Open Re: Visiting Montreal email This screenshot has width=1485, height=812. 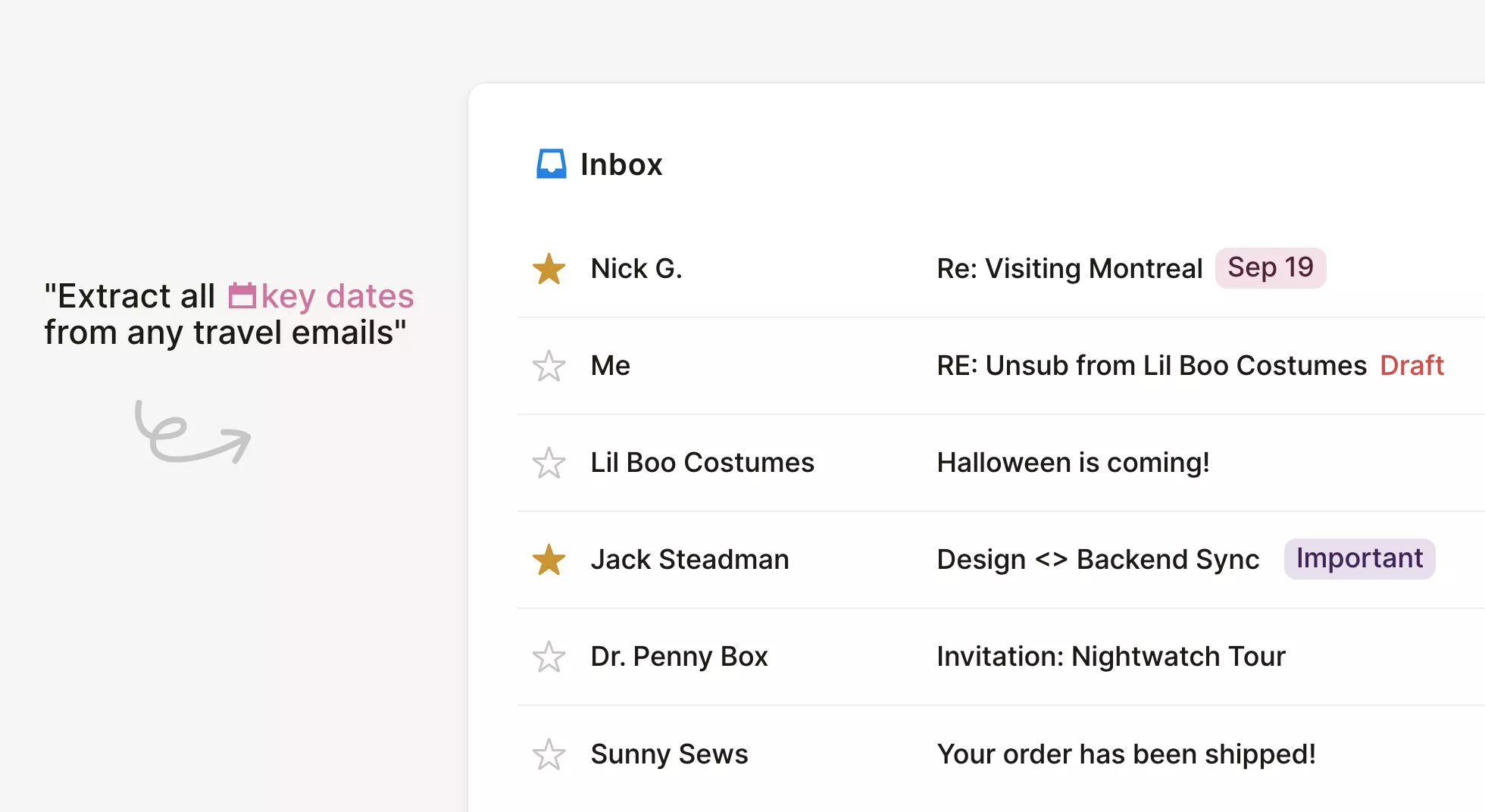(1069, 269)
